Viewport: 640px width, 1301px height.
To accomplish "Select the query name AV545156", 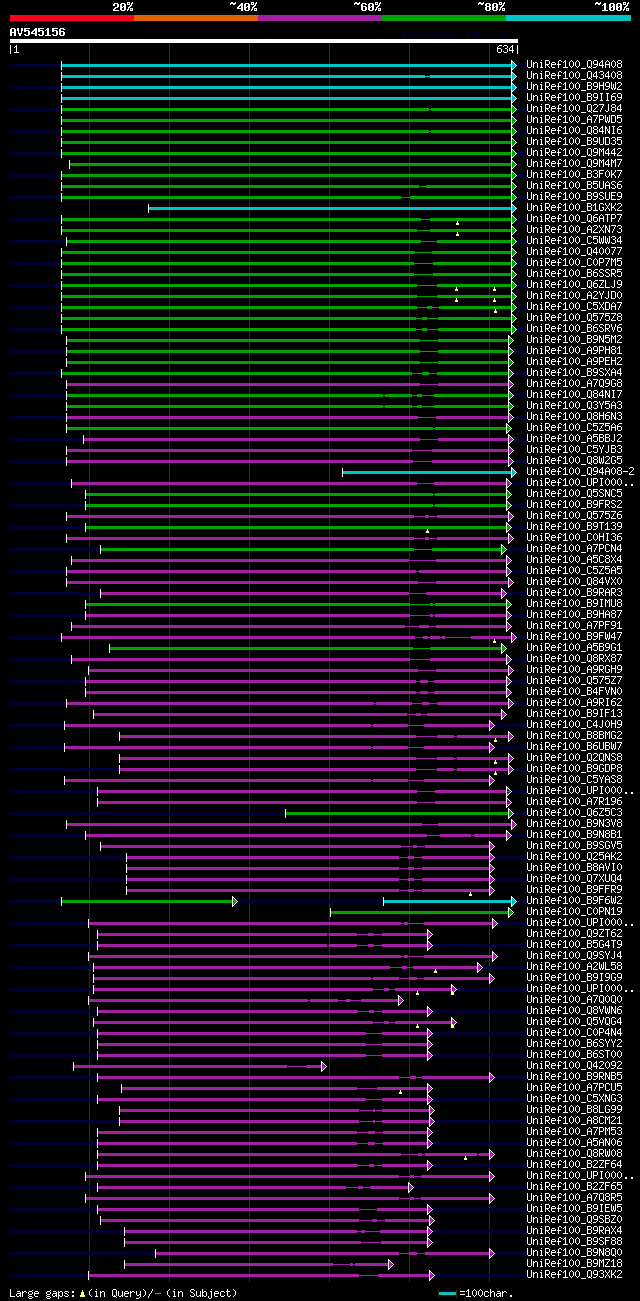I will coord(38,32).
